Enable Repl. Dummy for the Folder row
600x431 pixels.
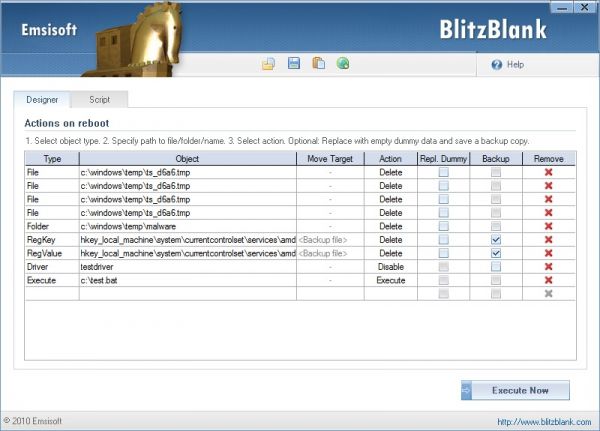click(443, 227)
